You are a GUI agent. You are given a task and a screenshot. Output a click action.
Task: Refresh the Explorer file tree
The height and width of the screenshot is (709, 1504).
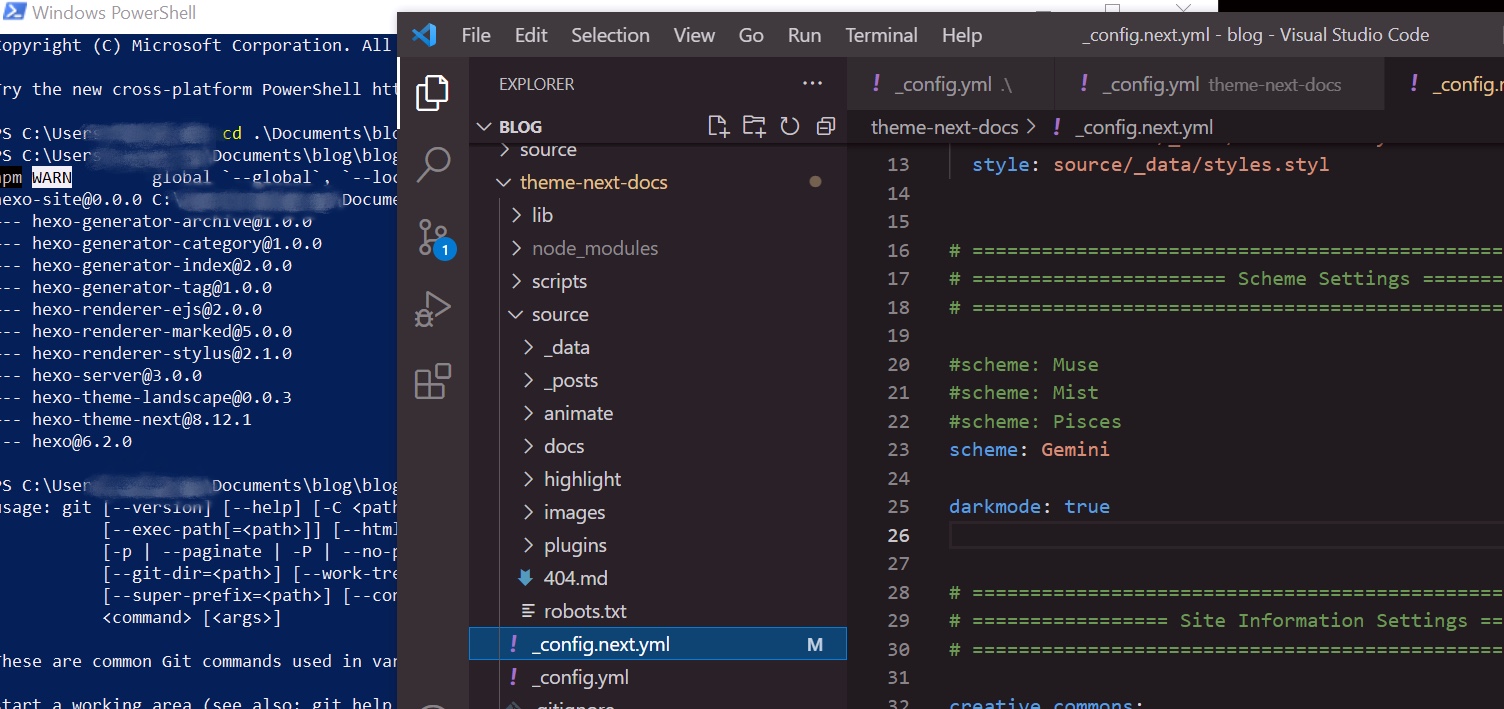coord(790,126)
